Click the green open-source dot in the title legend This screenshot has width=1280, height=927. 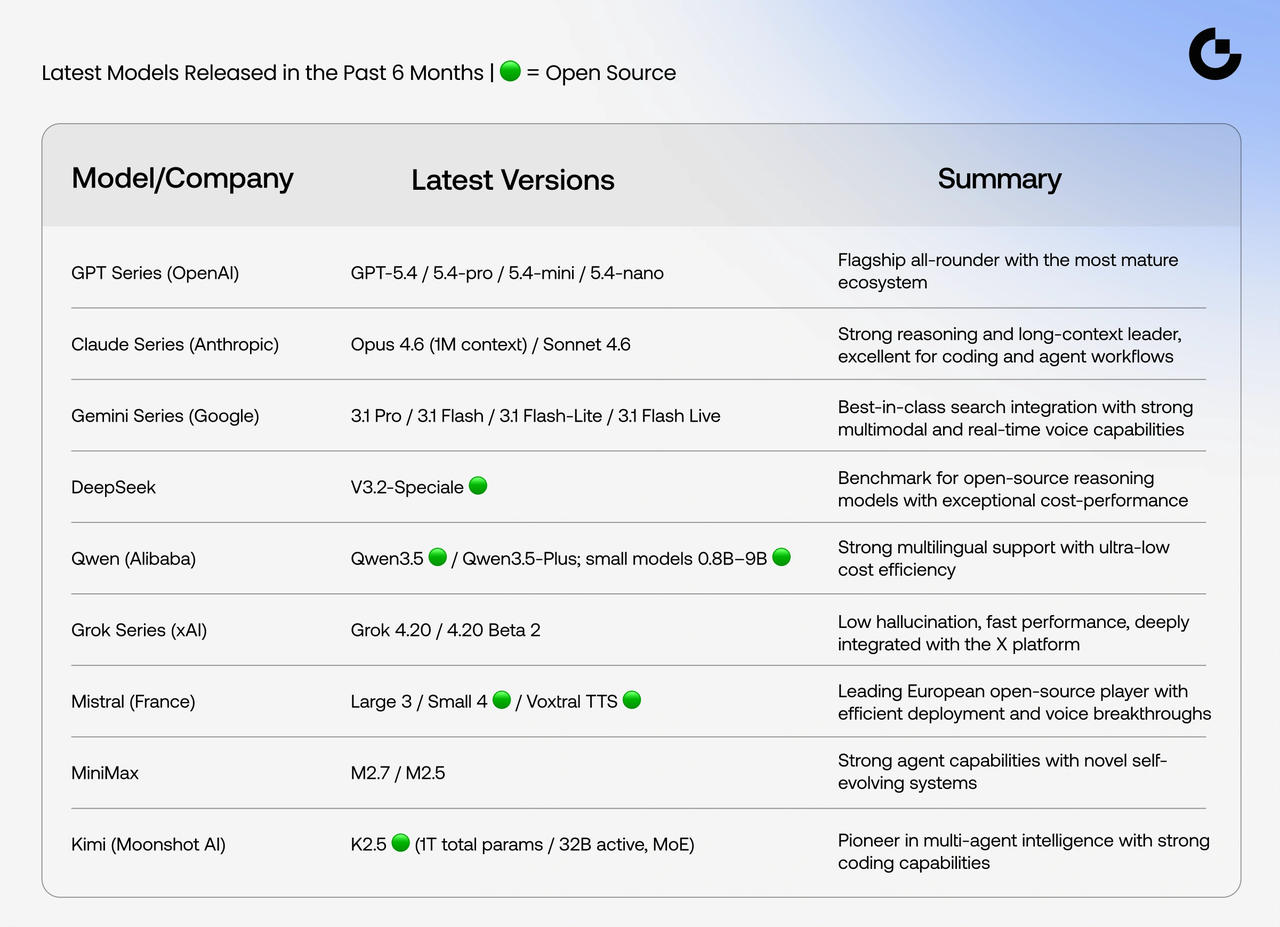[x=510, y=72]
